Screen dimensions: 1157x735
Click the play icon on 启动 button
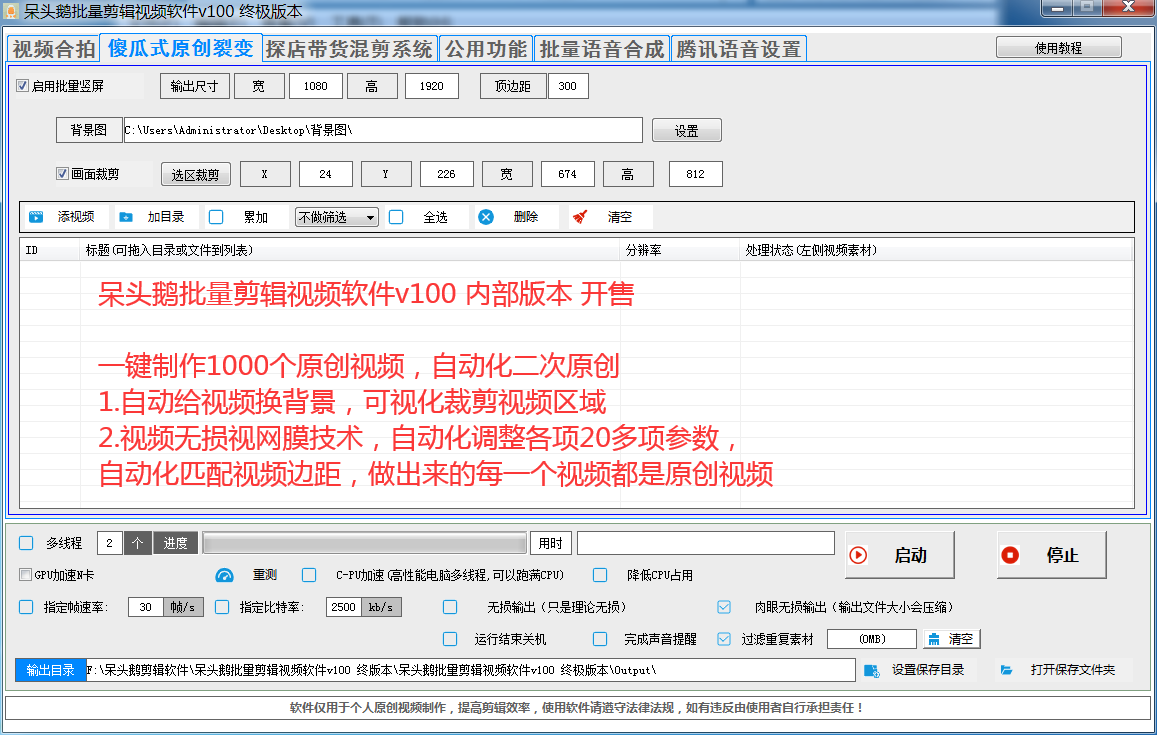pos(858,555)
